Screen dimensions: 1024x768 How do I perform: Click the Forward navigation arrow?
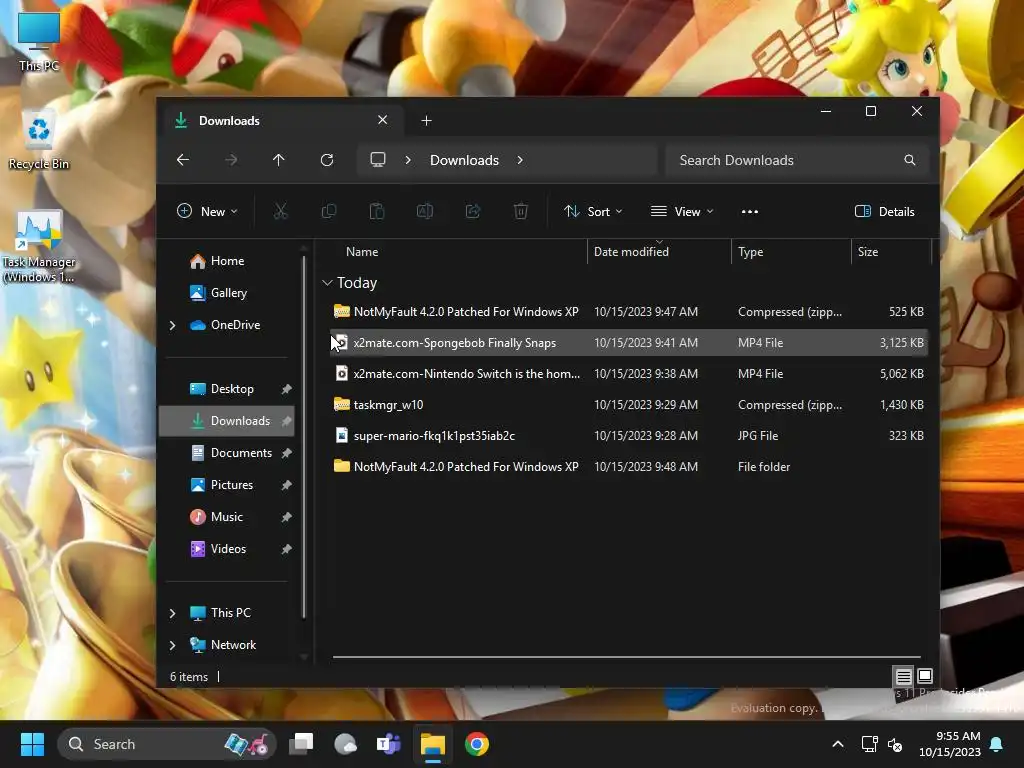(231, 160)
